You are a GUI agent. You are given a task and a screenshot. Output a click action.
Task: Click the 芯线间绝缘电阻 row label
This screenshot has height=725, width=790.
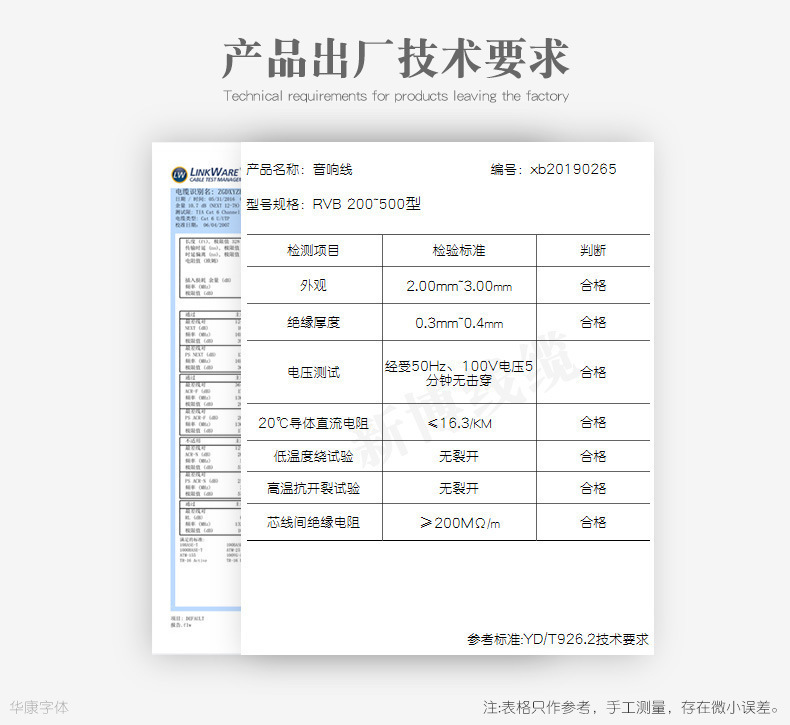pyautogui.click(x=313, y=522)
